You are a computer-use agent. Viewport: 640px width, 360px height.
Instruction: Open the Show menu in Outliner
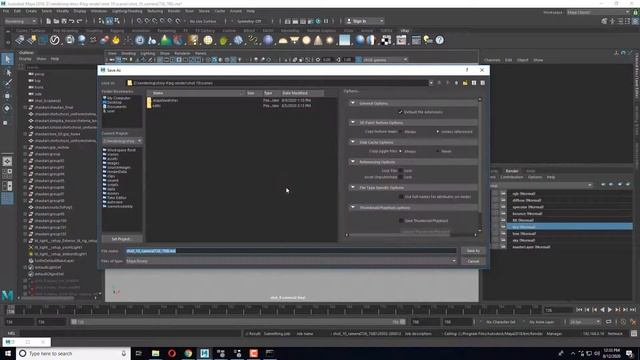click(x=41, y=59)
